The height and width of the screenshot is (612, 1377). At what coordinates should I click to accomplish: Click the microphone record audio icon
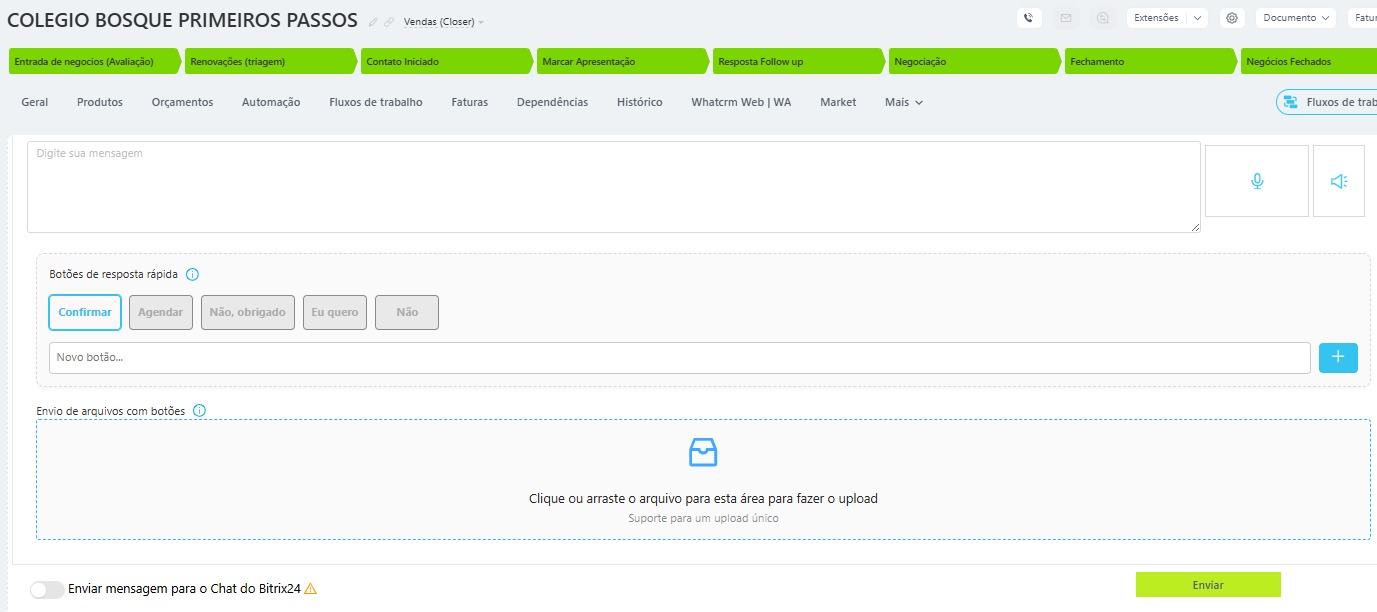1257,181
